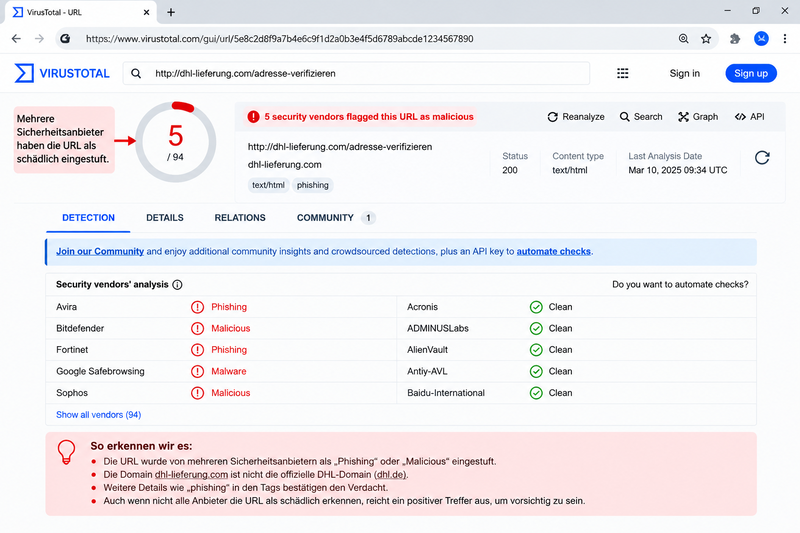Close the VirusTotal - URL tab
800x533 pixels.
click(146, 12)
